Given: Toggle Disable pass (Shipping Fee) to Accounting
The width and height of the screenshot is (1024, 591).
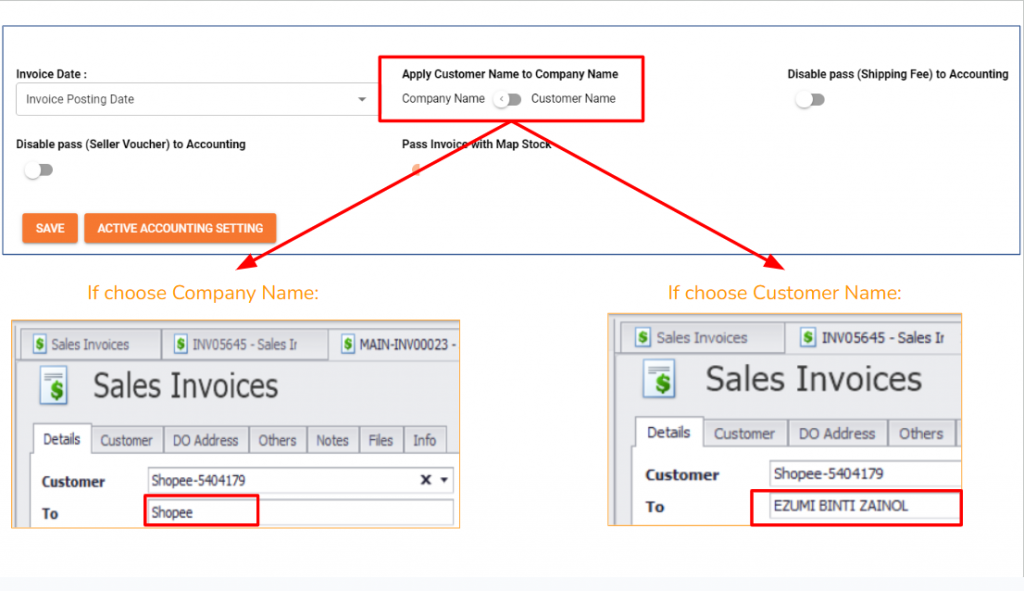Looking at the screenshot, I should [810, 100].
